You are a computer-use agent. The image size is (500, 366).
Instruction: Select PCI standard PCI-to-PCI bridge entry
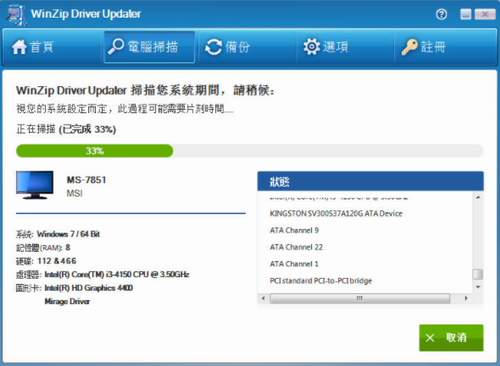(x=321, y=281)
